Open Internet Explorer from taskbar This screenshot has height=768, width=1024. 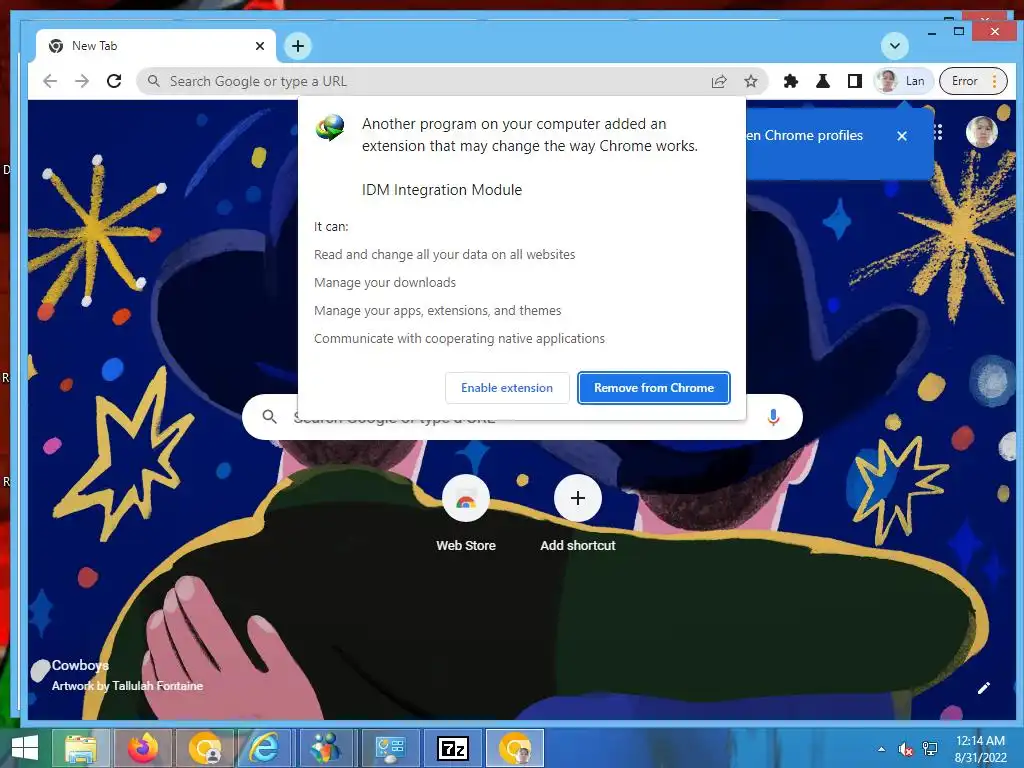264,748
